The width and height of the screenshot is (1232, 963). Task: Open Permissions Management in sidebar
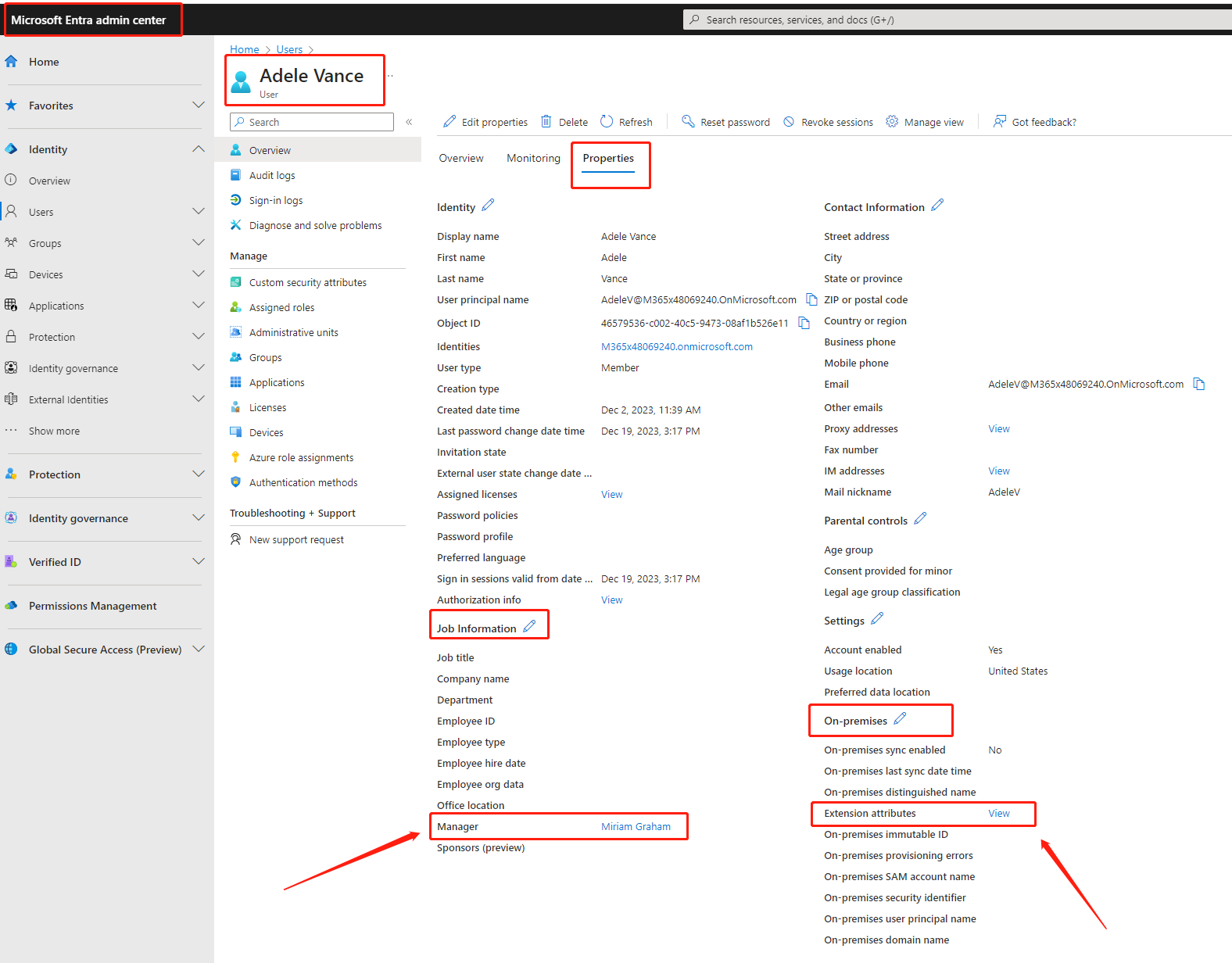pyautogui.click(x=92, y=605)
